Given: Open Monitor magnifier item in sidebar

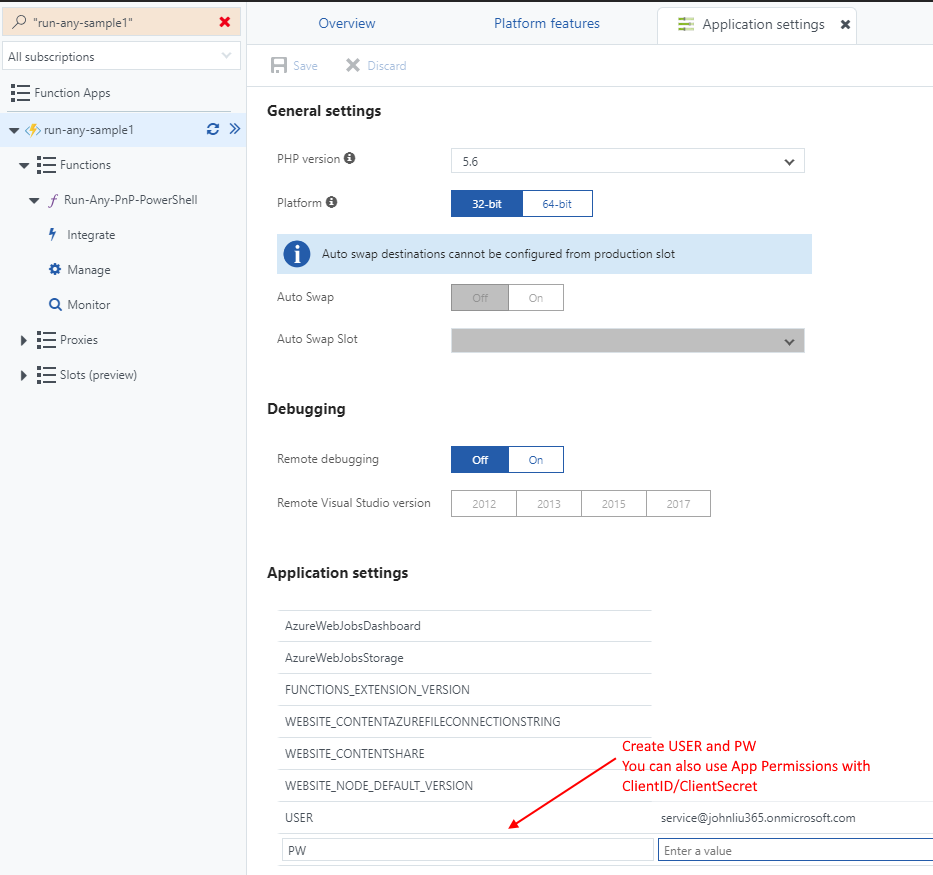Looking at the screenshot, I should pyautogui.click(x=88, y=305).
